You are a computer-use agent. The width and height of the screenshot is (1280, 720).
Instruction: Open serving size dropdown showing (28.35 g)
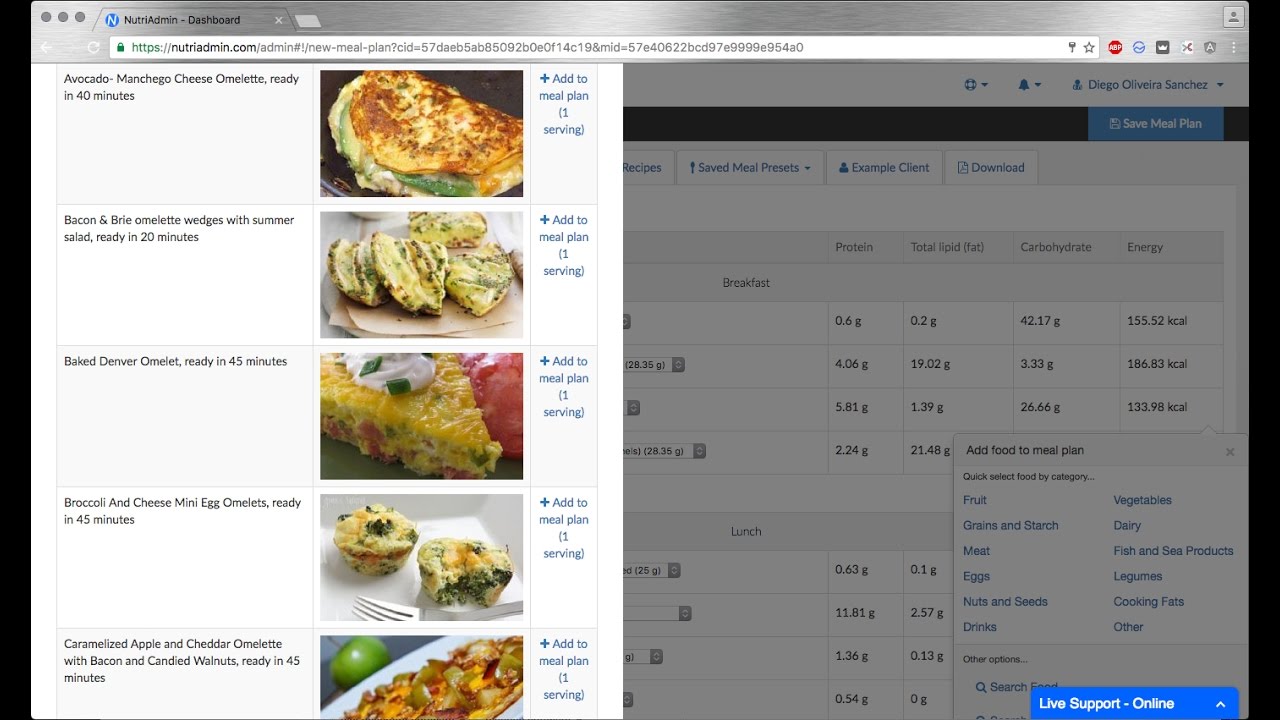coord(654,365)
